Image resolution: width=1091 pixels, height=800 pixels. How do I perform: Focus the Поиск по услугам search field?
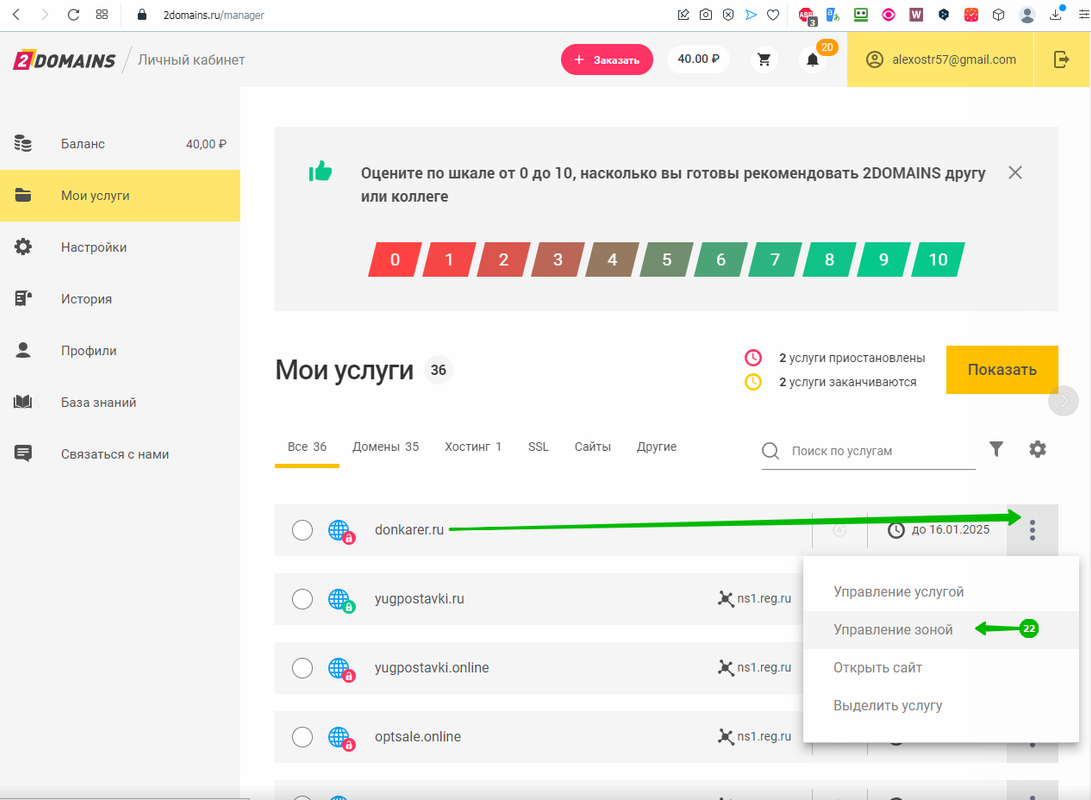(x=868, y=451)
